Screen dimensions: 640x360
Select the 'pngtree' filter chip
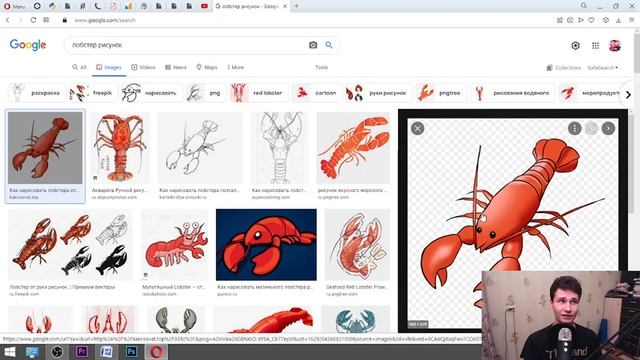pyautogui.click(x=441, y=93)
